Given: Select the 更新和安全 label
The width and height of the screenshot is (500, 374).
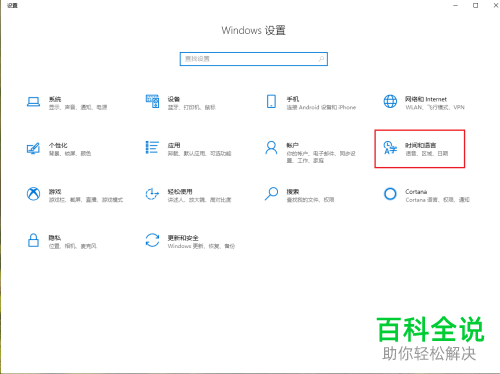Looking at the screenshot, I should click(x=183, y=238).
